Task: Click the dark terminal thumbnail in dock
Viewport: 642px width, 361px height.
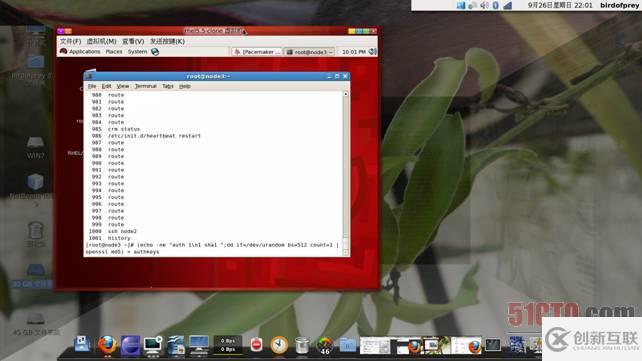Action: [493, 345]
